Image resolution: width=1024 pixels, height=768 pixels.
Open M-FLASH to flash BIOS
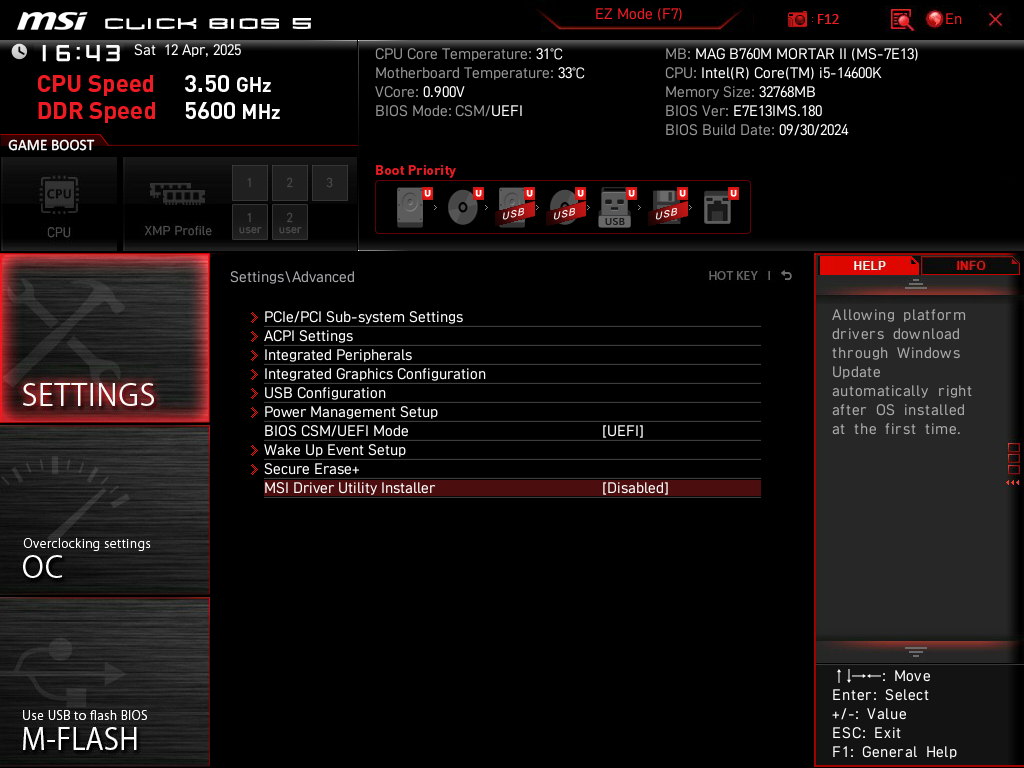(104, 682)
